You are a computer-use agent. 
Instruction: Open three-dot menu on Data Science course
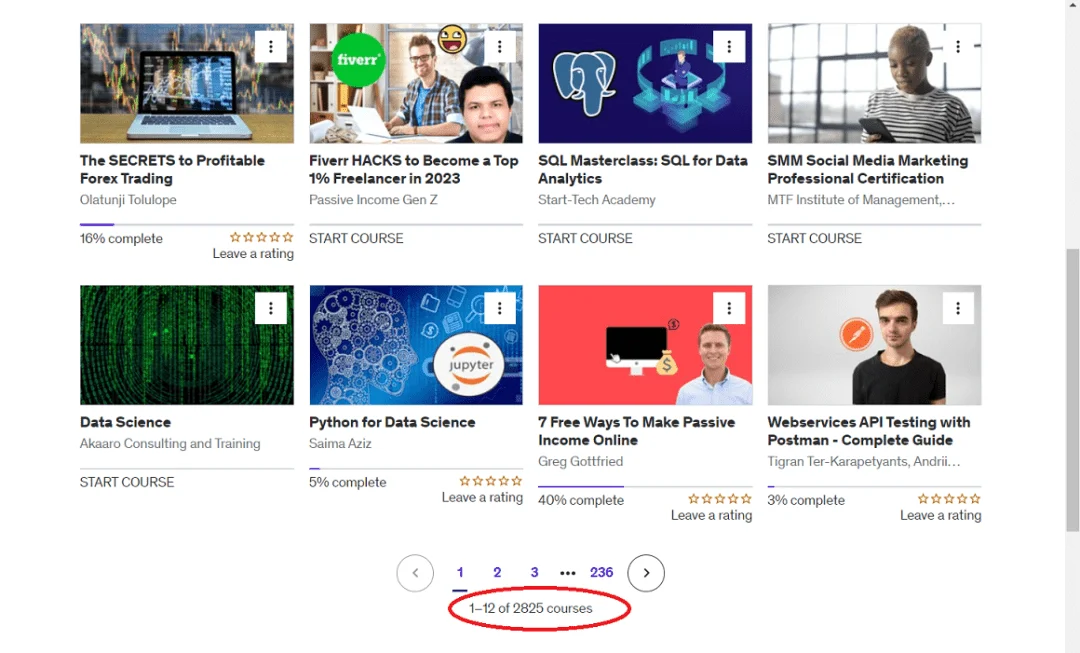[271, 308]
